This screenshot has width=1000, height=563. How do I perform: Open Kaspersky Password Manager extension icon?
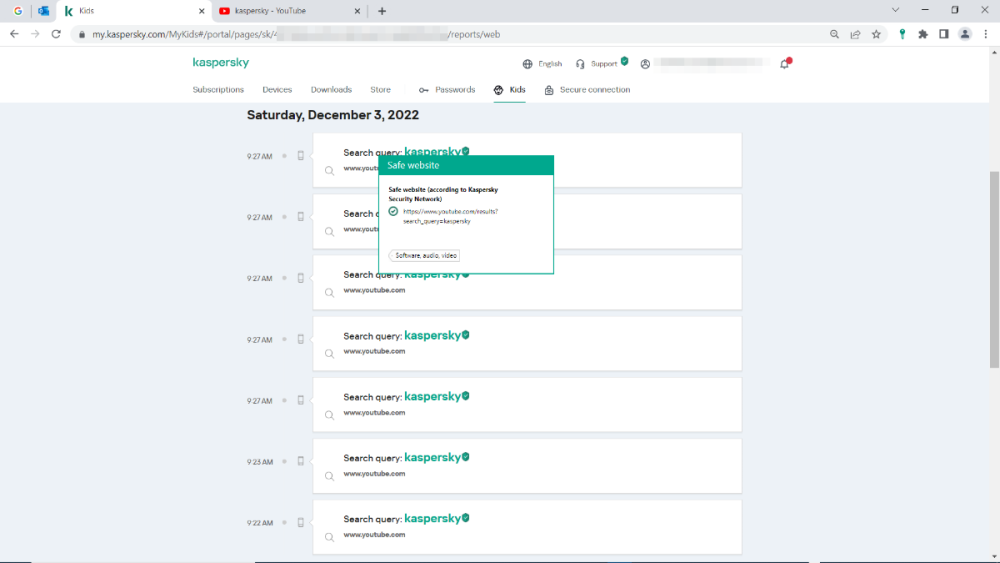[x=902, y=34]
